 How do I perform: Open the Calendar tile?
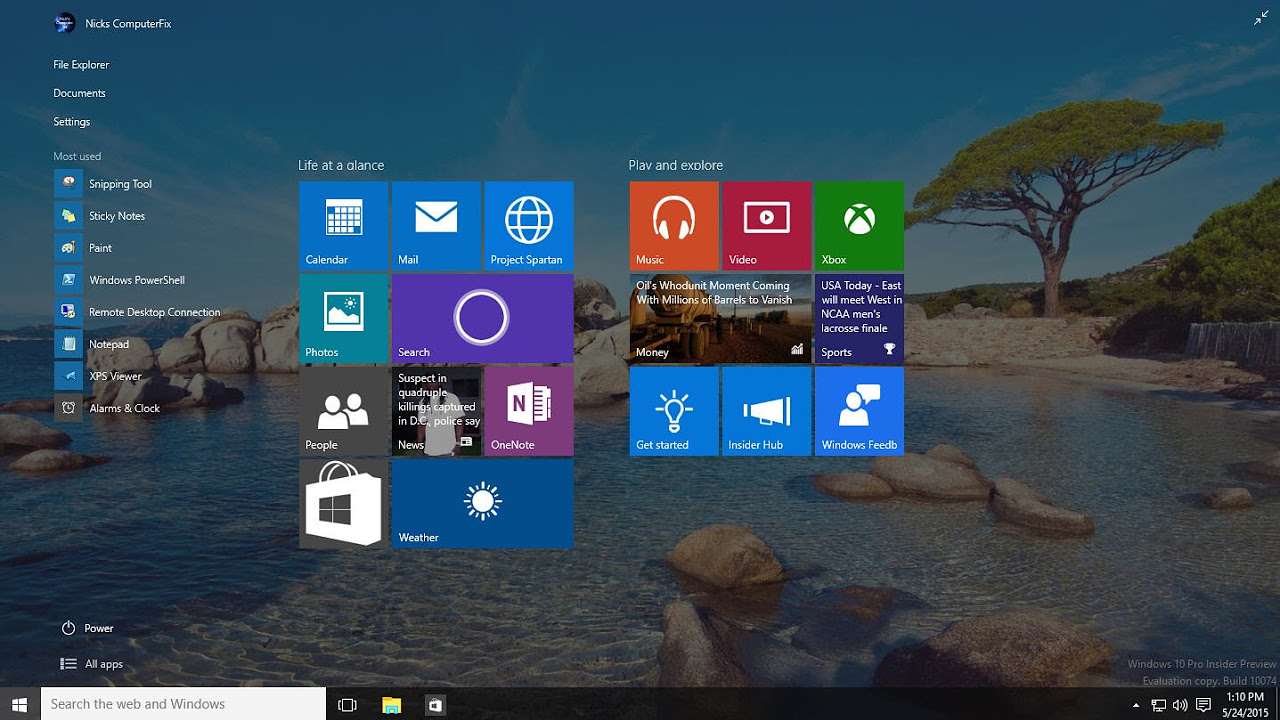(x=343, y=226)
